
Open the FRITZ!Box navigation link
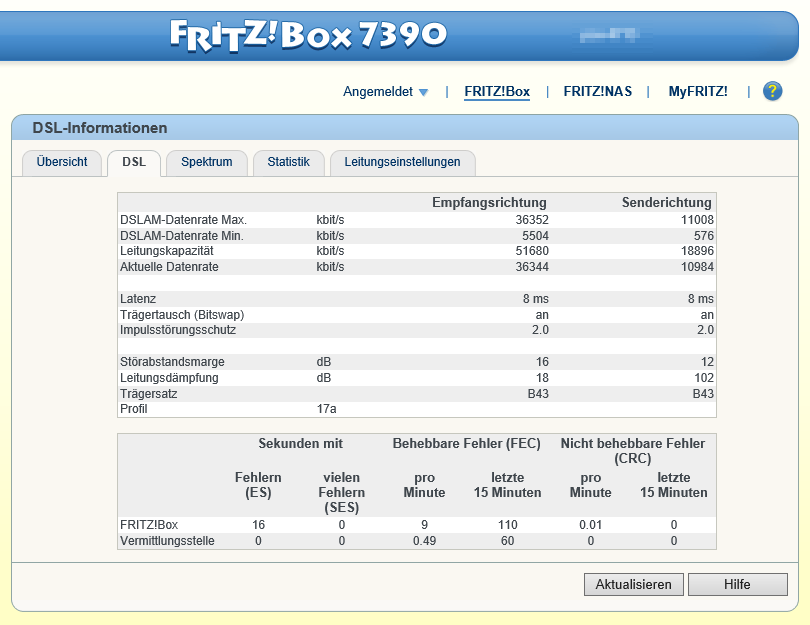pos(497,92)
